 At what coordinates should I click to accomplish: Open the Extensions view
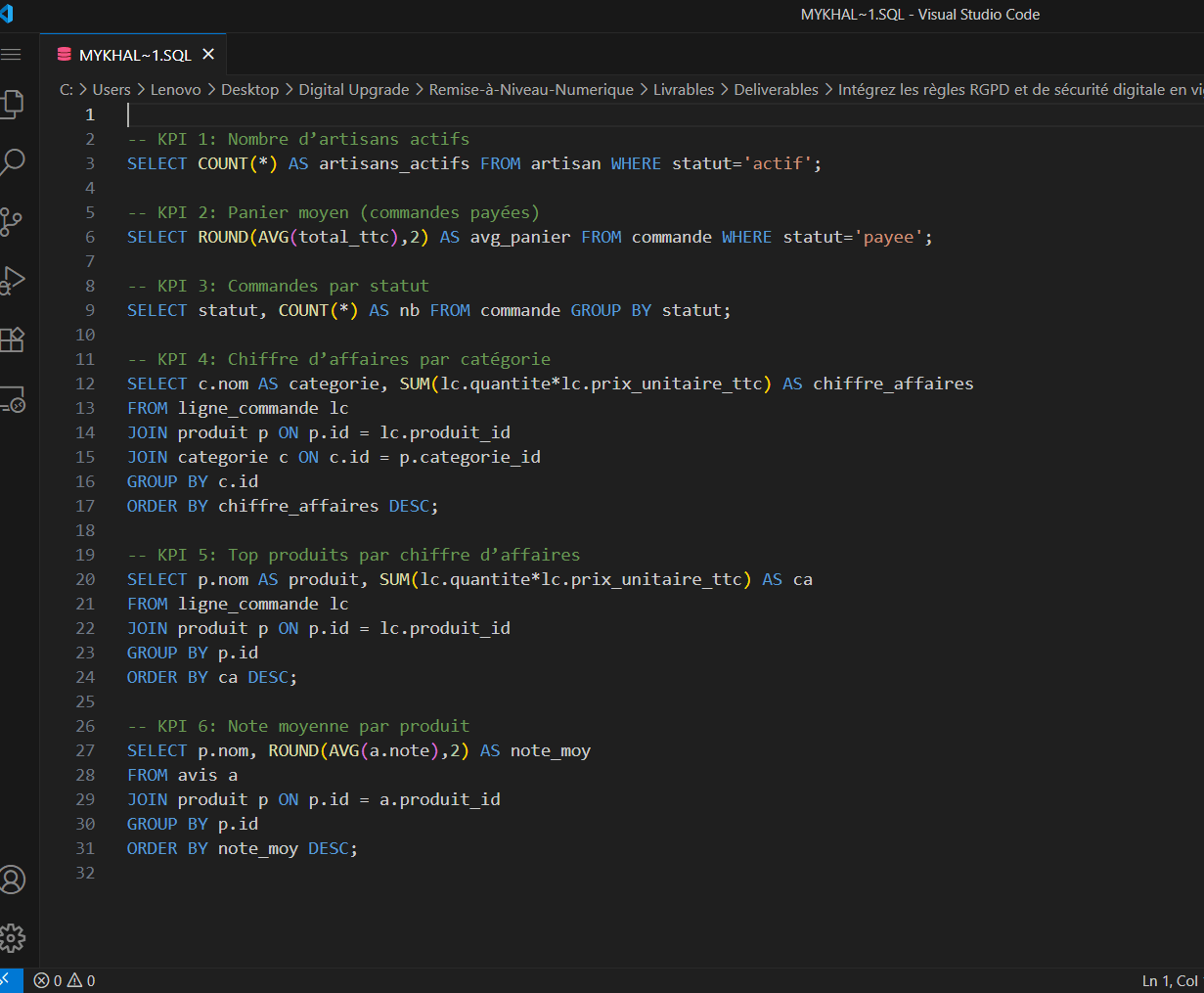(x=12, y=339)
